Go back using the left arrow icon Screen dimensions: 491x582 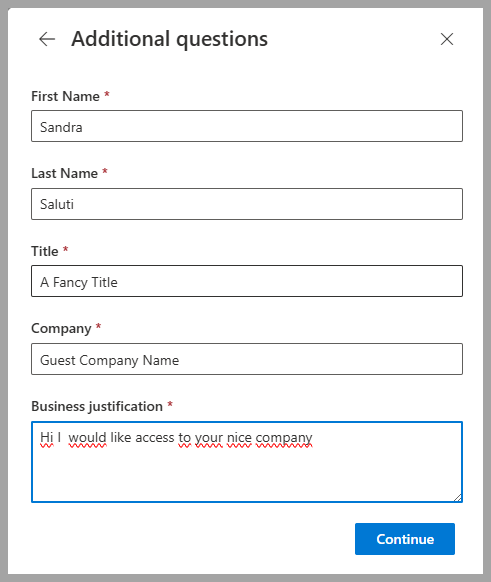click(x=47, y=39)
